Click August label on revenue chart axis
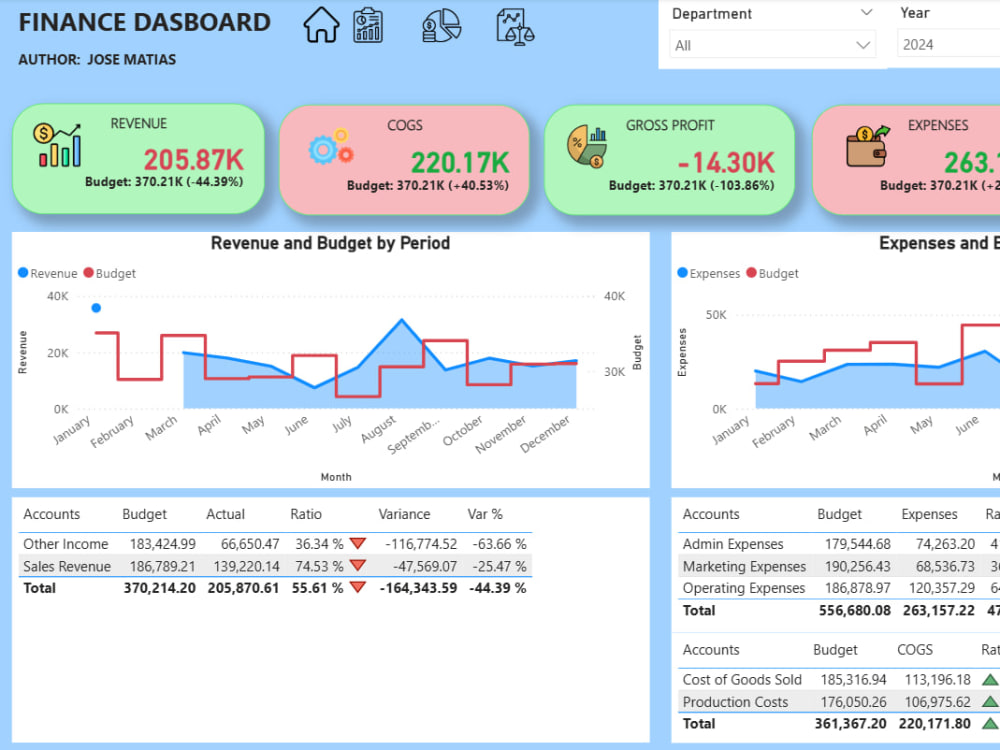The height and width of the screenshot is (750, 1000). click(378, 429)
